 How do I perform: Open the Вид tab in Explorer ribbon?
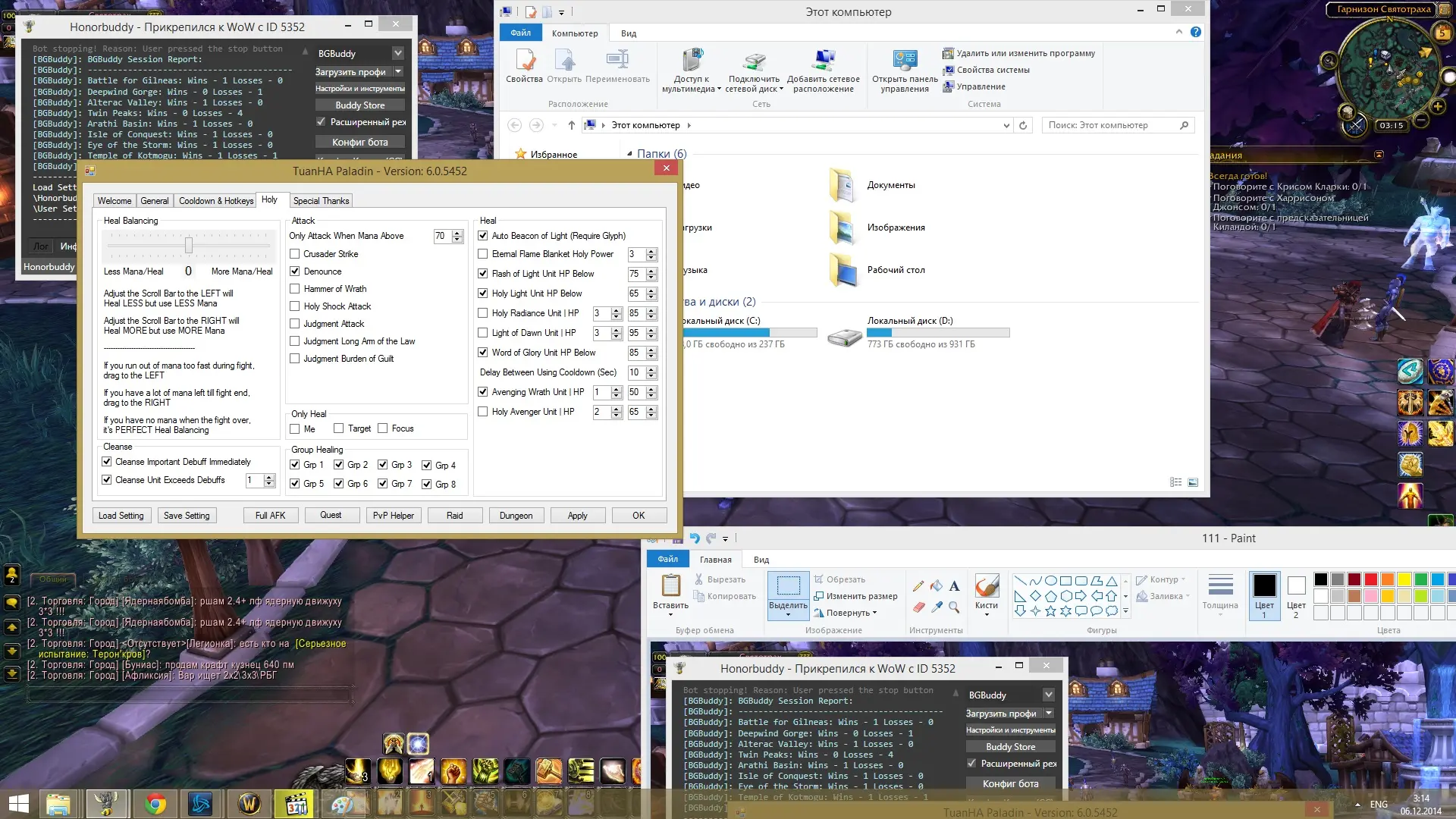coord(629,33)
